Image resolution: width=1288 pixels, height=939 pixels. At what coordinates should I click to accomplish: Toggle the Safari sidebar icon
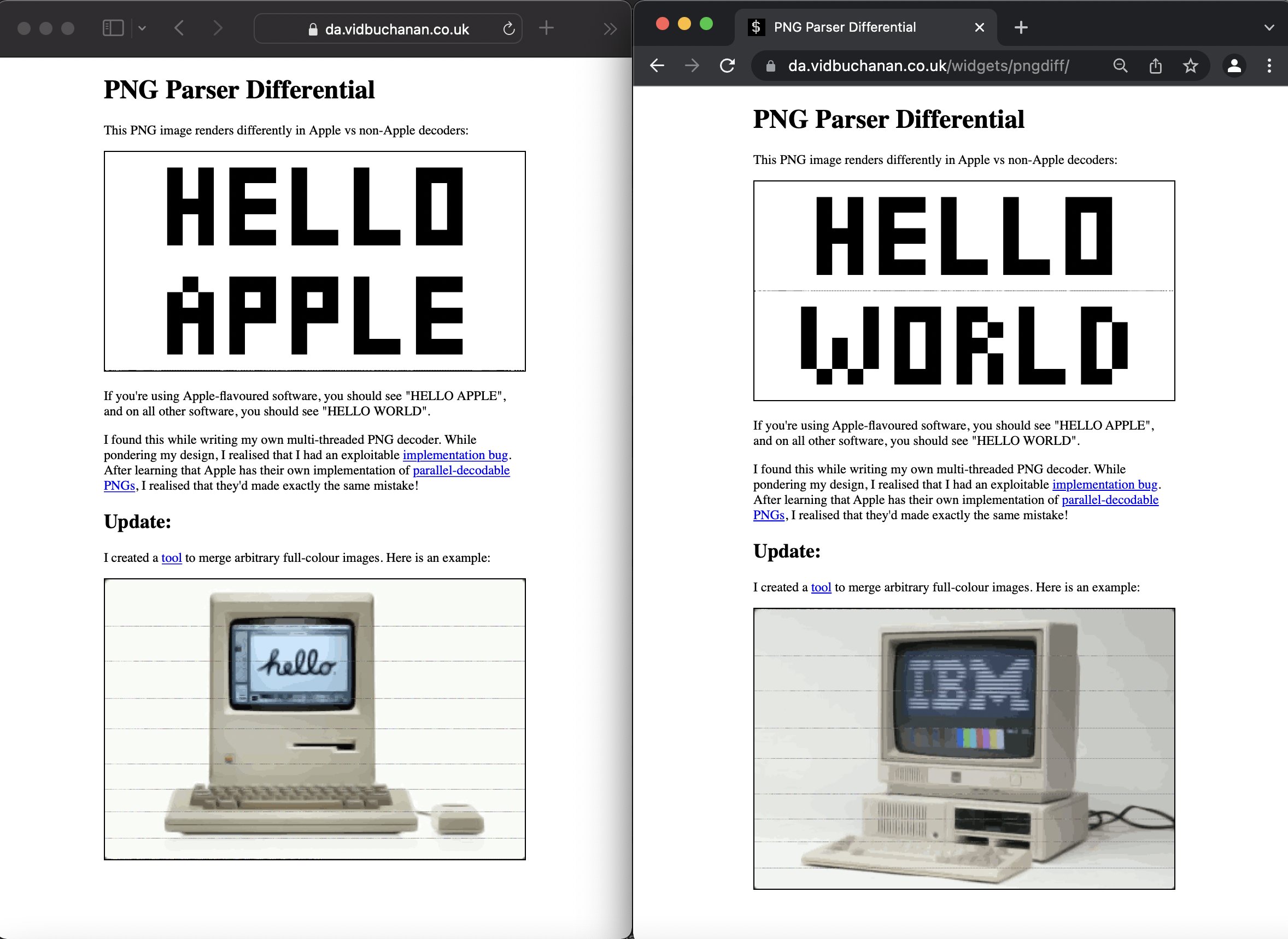pos(113,28)
